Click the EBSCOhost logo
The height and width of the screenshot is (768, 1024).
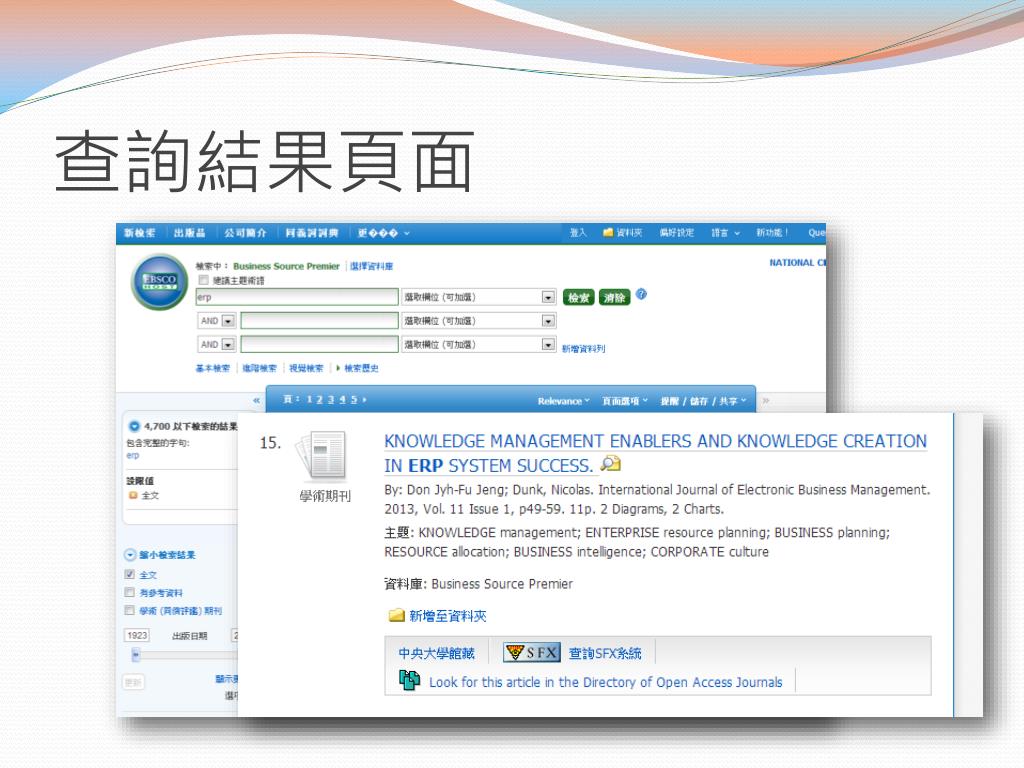(x=159, y=282)
